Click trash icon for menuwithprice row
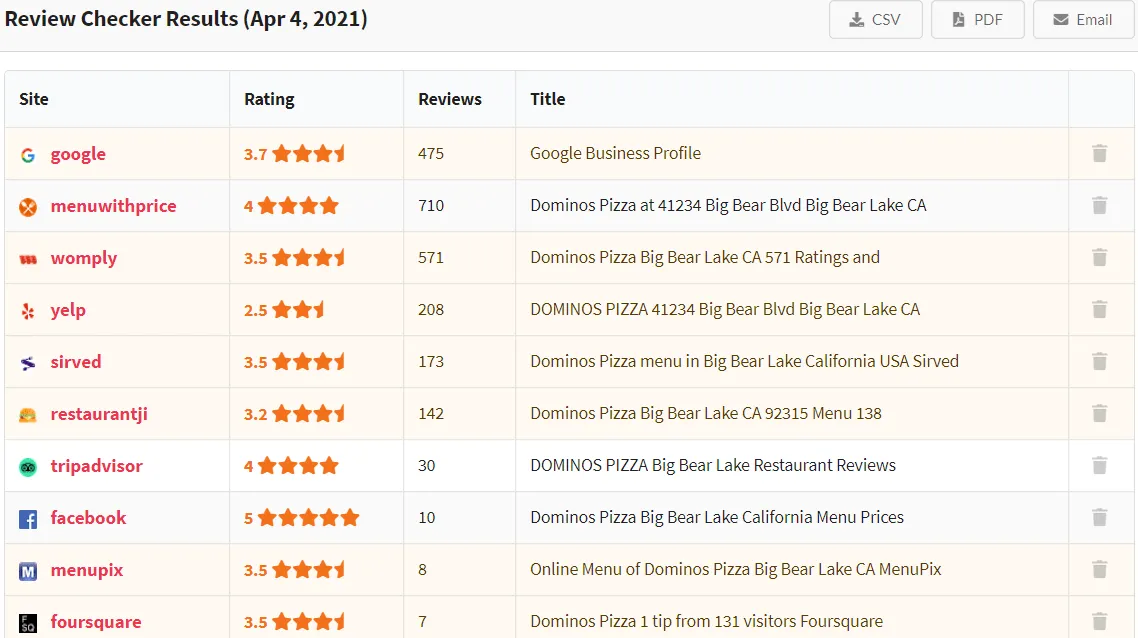Viewport: 1138px width, 638px height. (1099, 205)
